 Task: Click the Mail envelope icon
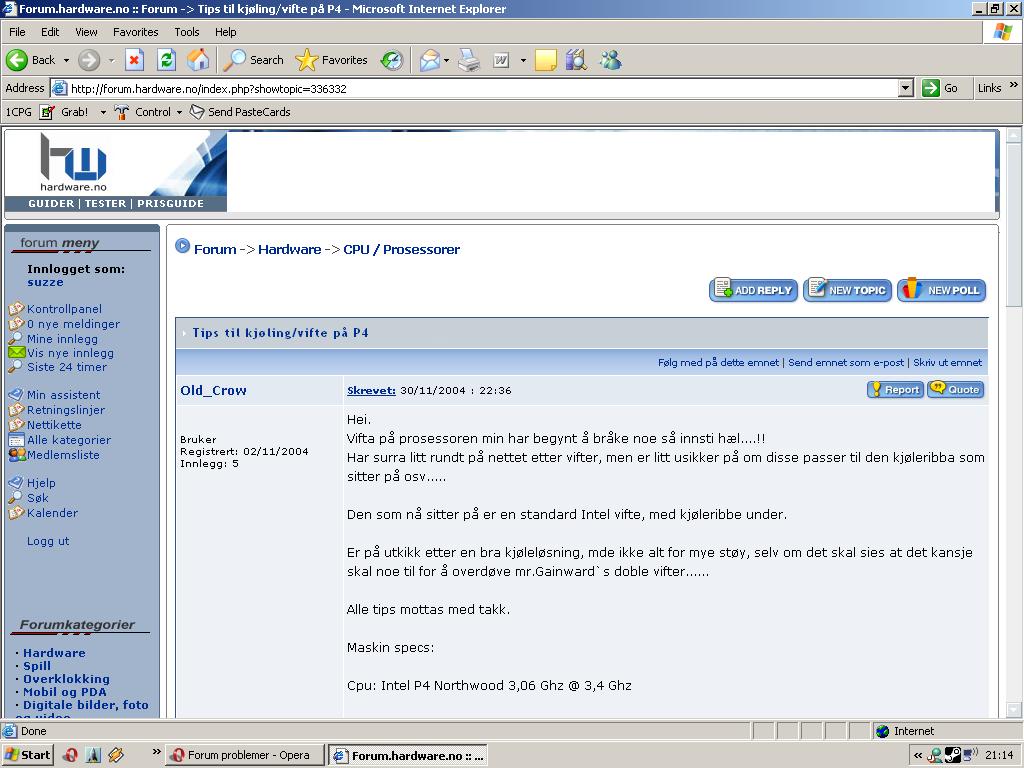pos(430,60)
